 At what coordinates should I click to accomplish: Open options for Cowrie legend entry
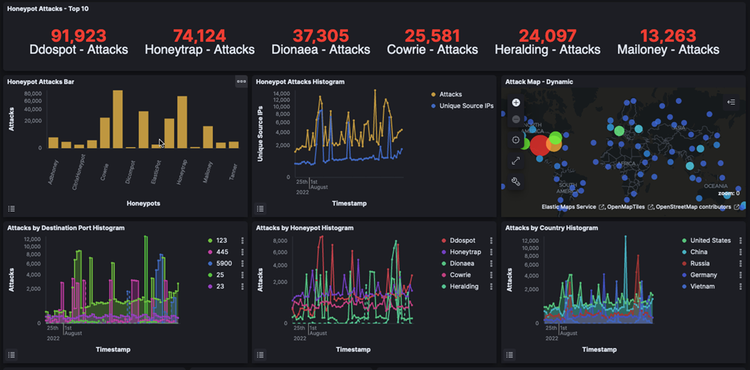click(x=491, y=275)
